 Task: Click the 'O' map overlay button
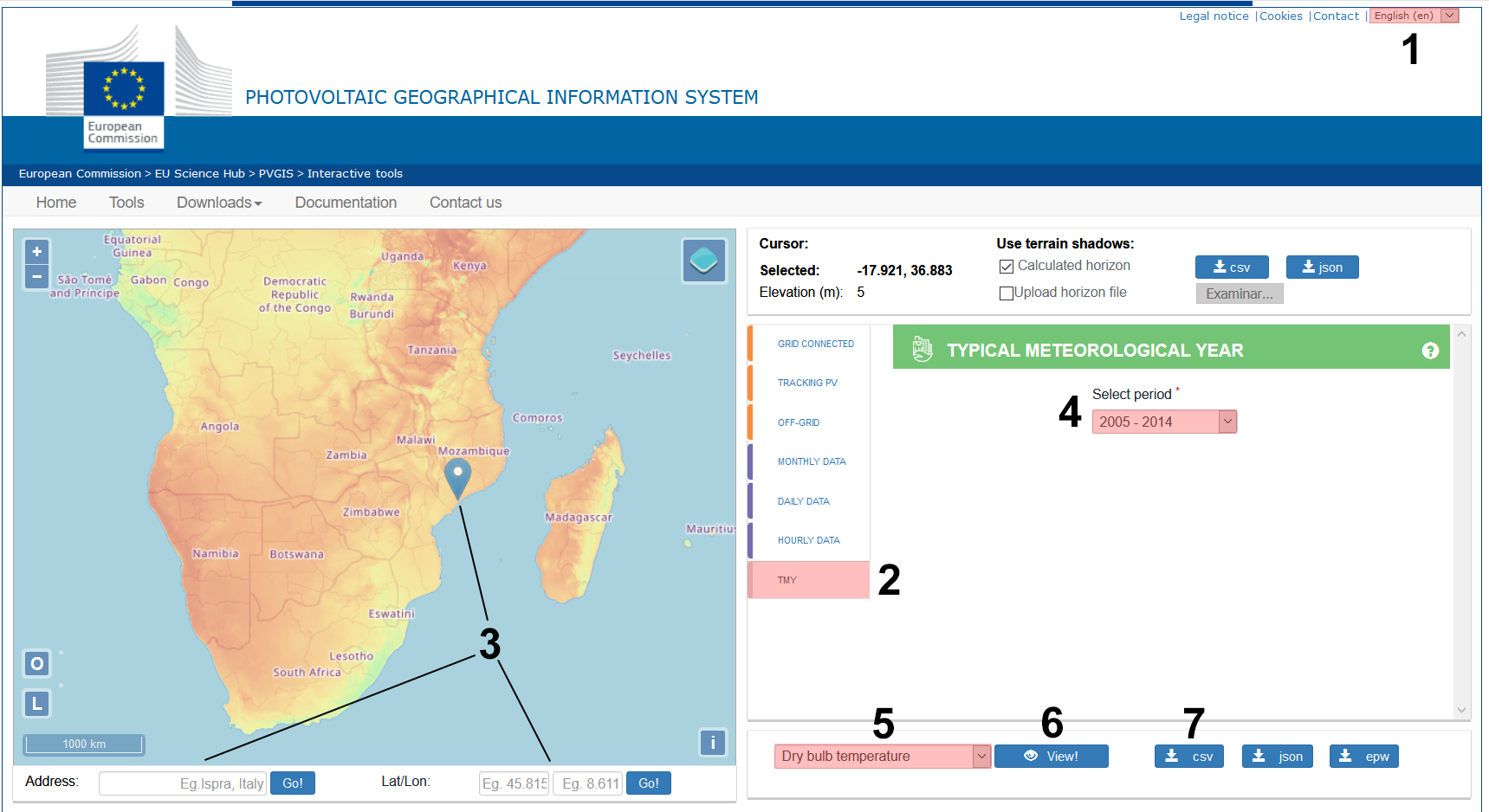coord(36,664)
